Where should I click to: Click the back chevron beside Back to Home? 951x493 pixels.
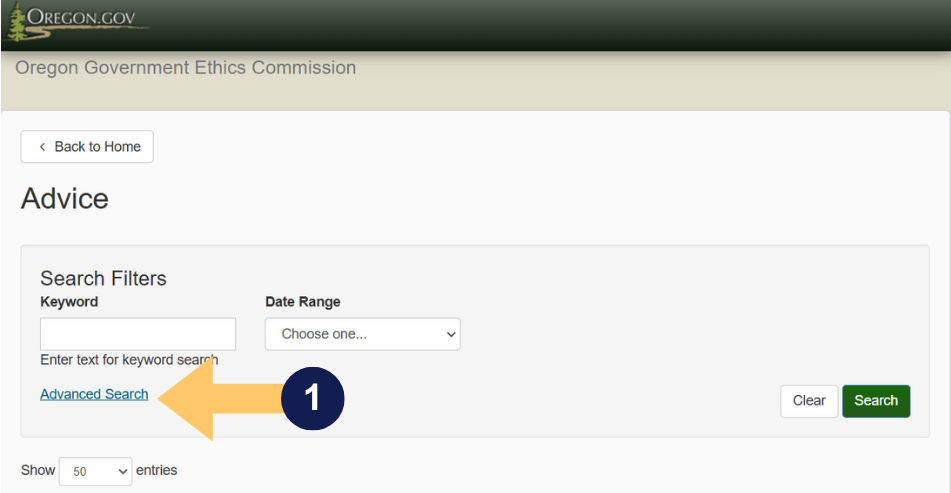pyautogui.click(x=42, y=147)
